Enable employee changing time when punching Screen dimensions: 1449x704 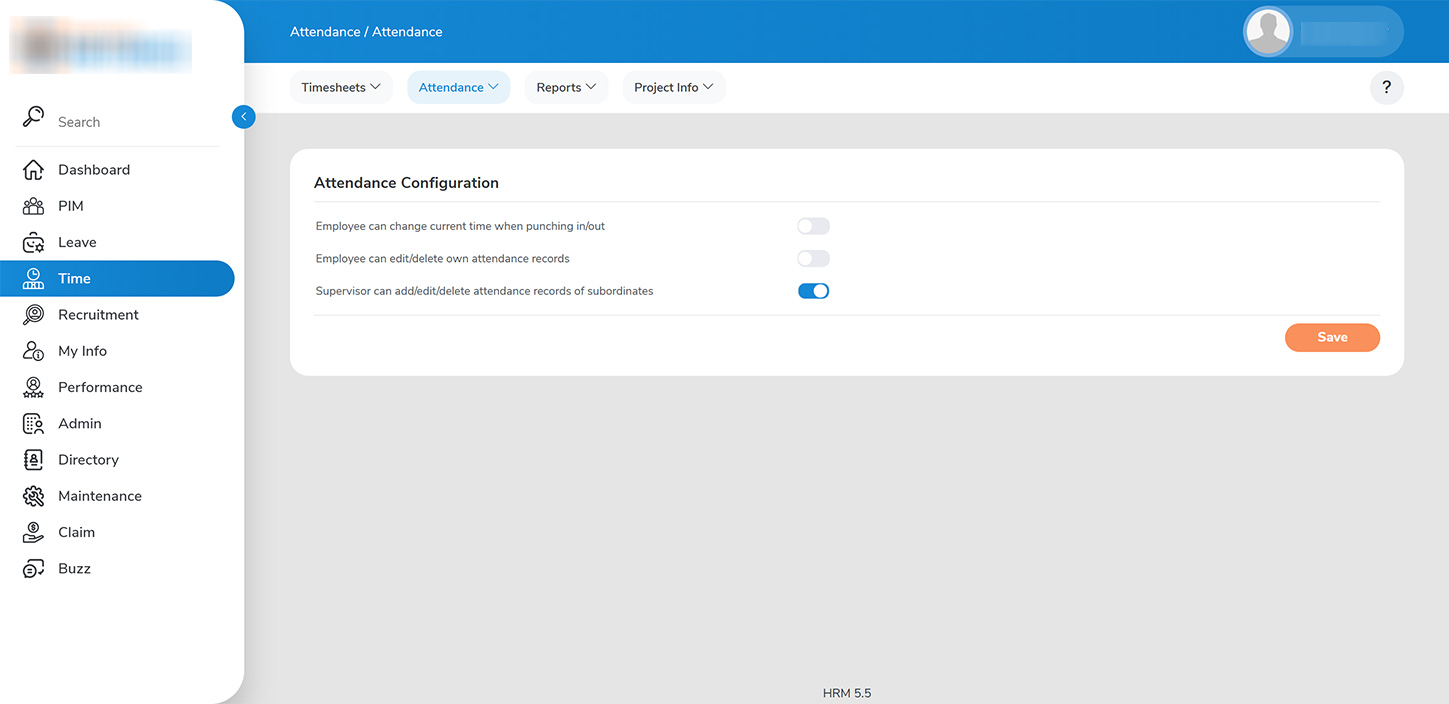[x=813, y=227]
